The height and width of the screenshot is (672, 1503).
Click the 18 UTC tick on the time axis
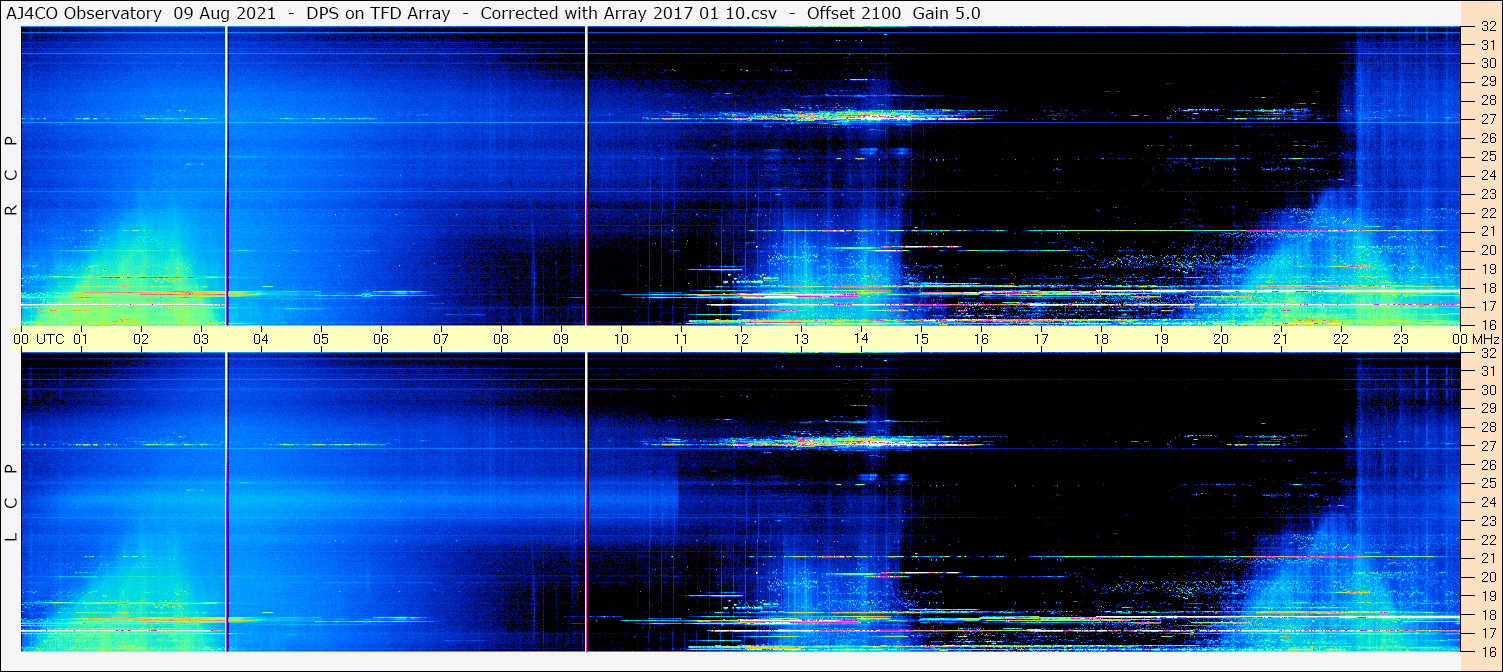1101,339
